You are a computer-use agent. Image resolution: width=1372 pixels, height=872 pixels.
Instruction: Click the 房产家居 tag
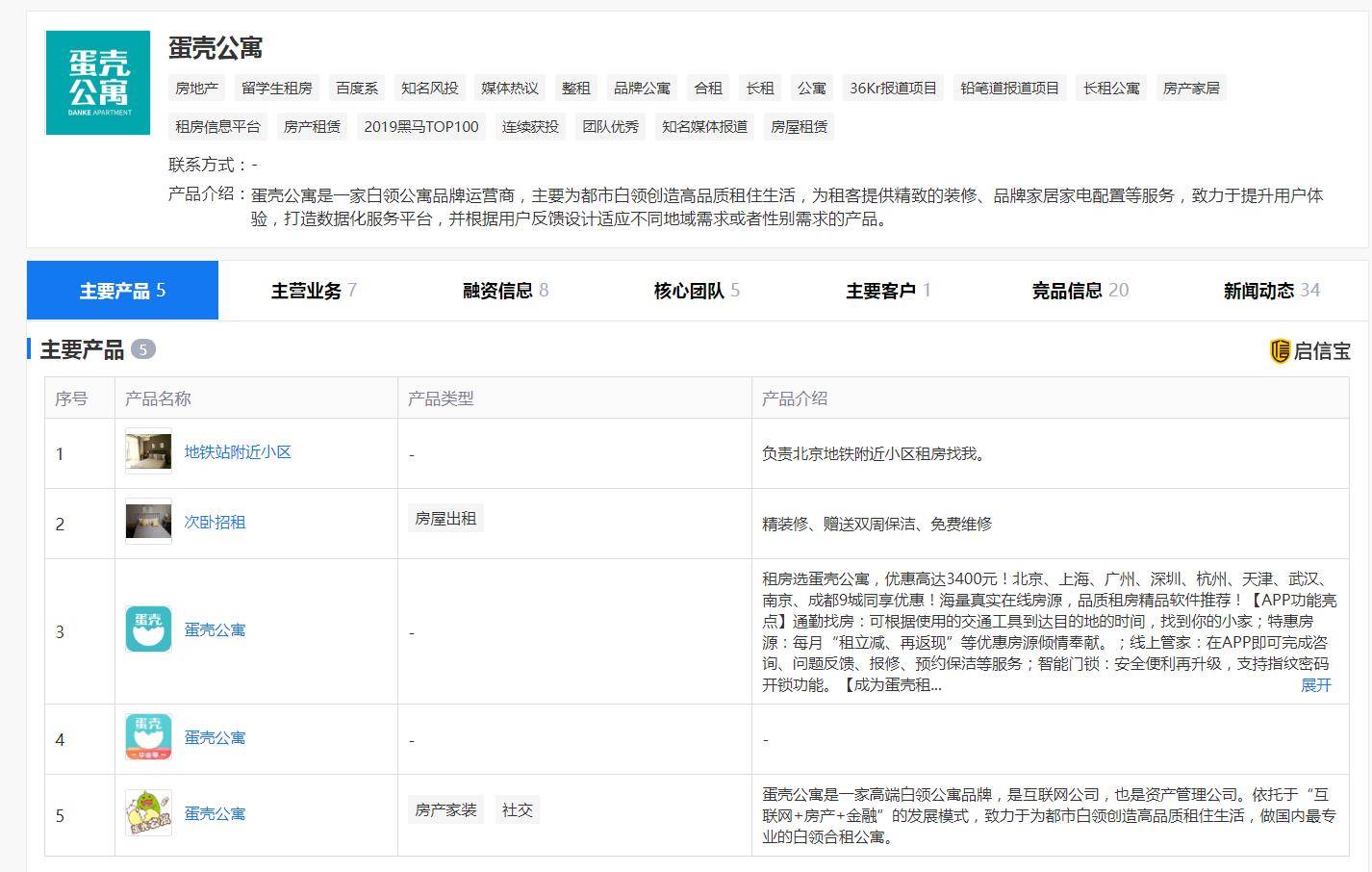(x=1191, y=88)
